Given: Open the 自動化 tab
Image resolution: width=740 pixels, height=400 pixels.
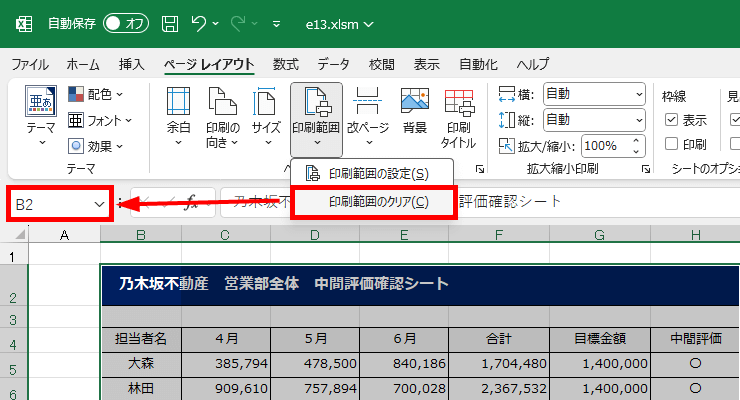Looking at the screenshot, I should [x=478, y=64].
